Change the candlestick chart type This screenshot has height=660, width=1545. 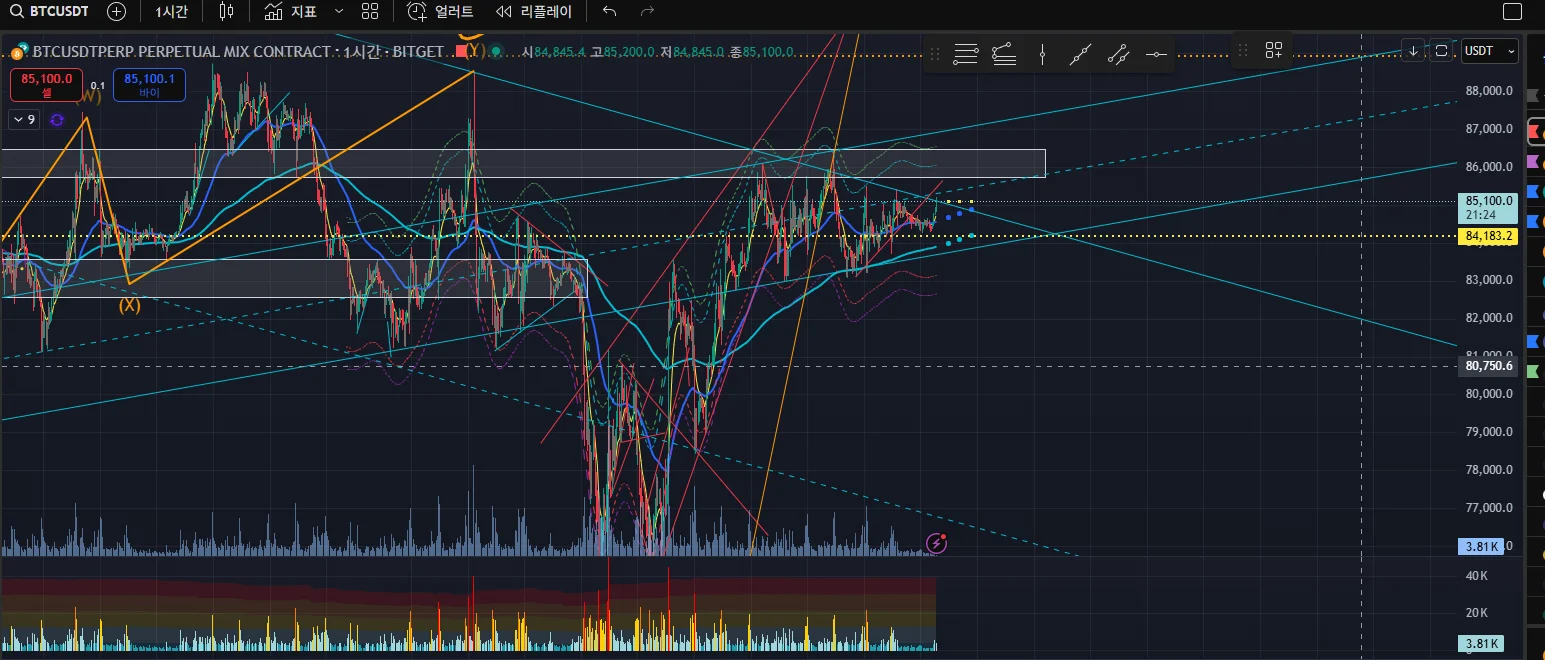227,12
